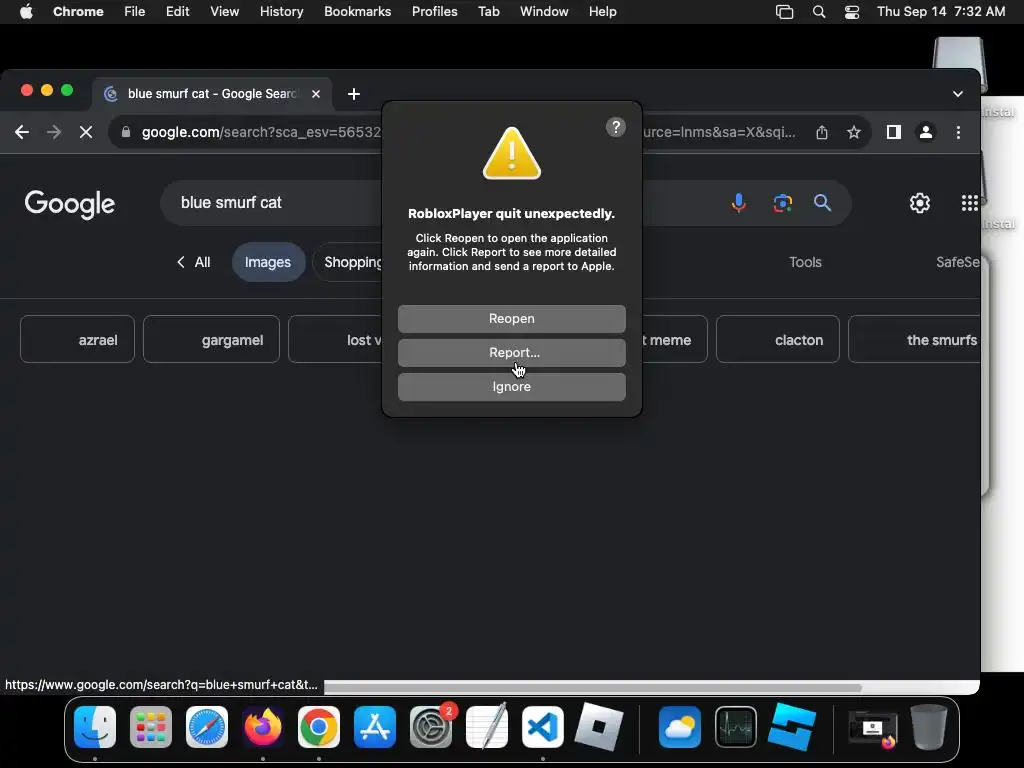Open Visual Studio Code from the Dock
This screenshot has height=768, width=1024.
click(543, 727)
